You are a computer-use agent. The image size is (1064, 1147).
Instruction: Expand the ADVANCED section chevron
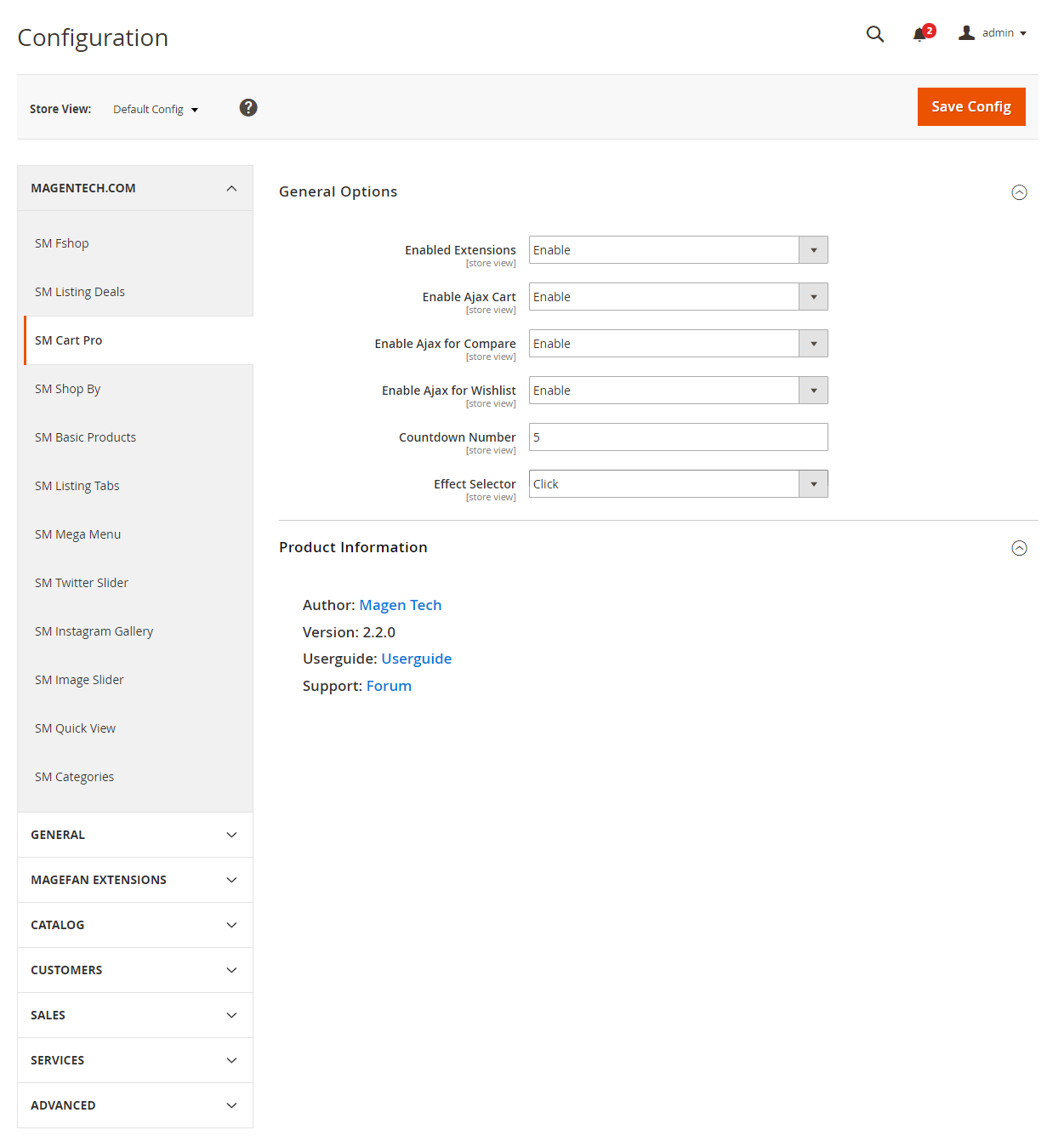coord(231,1105)
